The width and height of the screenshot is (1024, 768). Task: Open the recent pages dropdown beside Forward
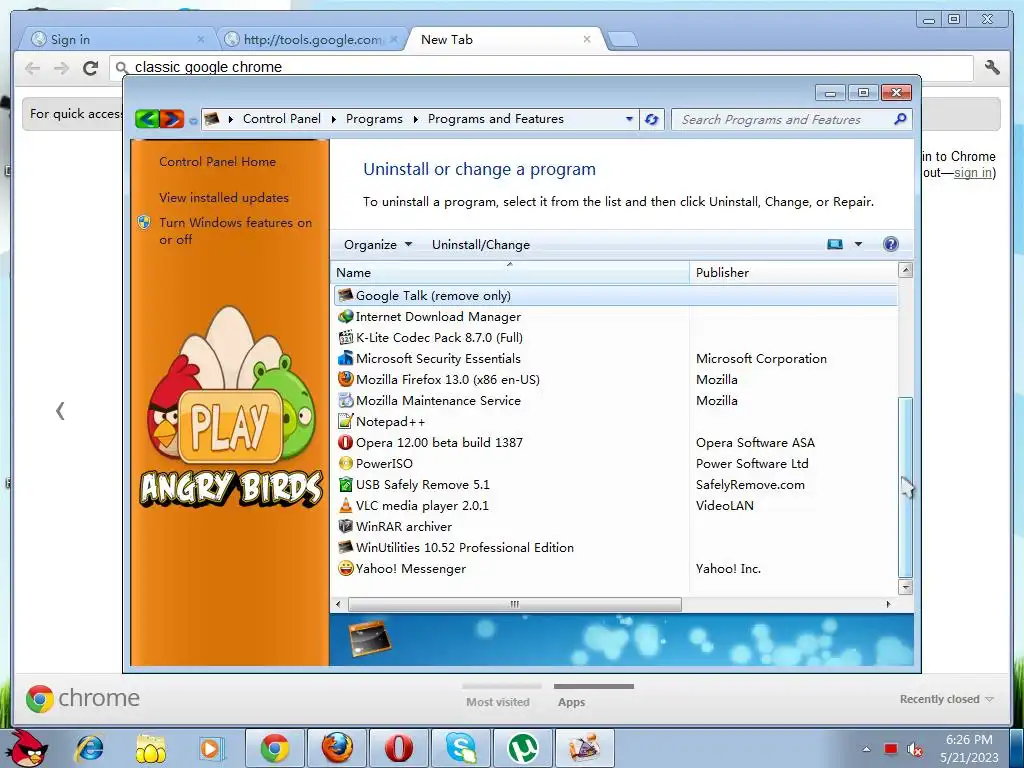(x=193, y=121)
